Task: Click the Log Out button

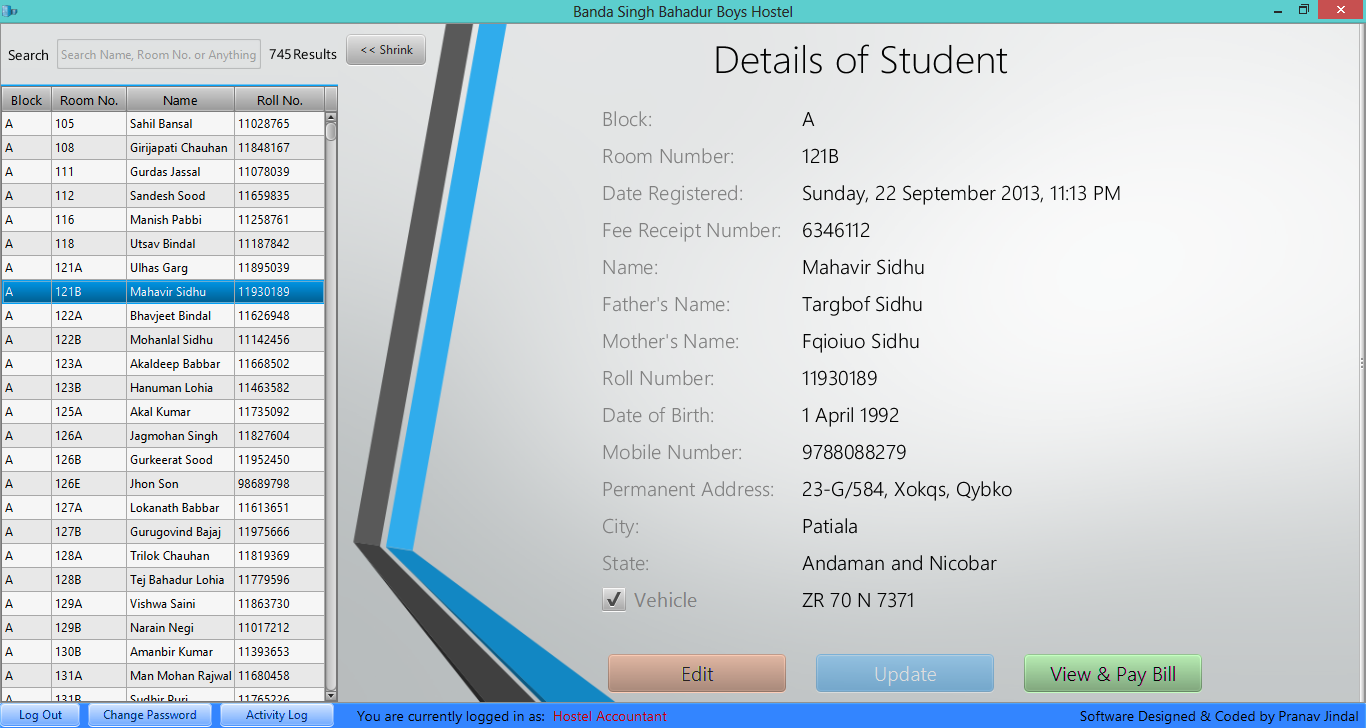Action: pyautogui.click(x=41, y=715)
